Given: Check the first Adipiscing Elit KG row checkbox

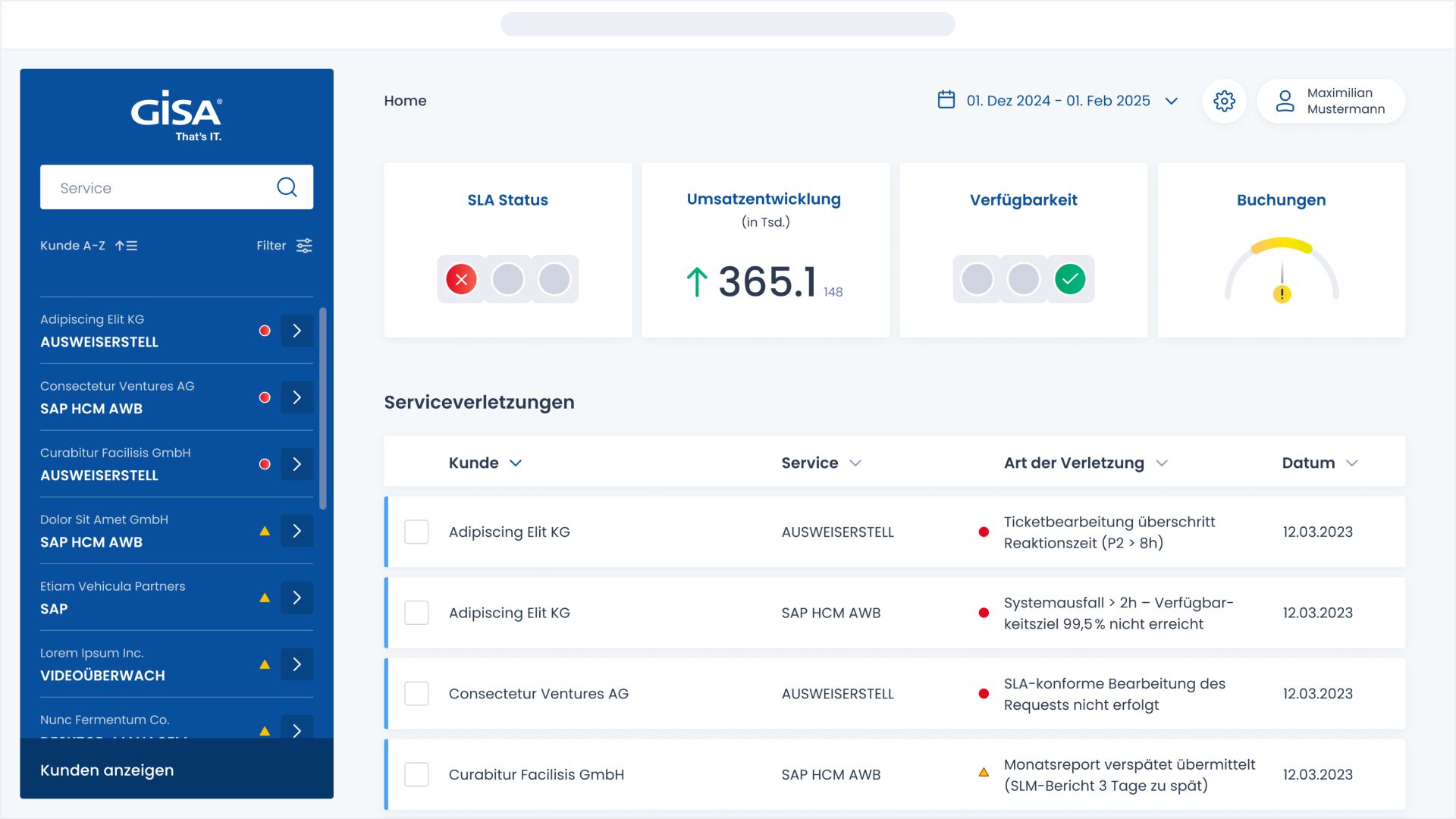Looking at the screenshot, I should click(416, 532).
